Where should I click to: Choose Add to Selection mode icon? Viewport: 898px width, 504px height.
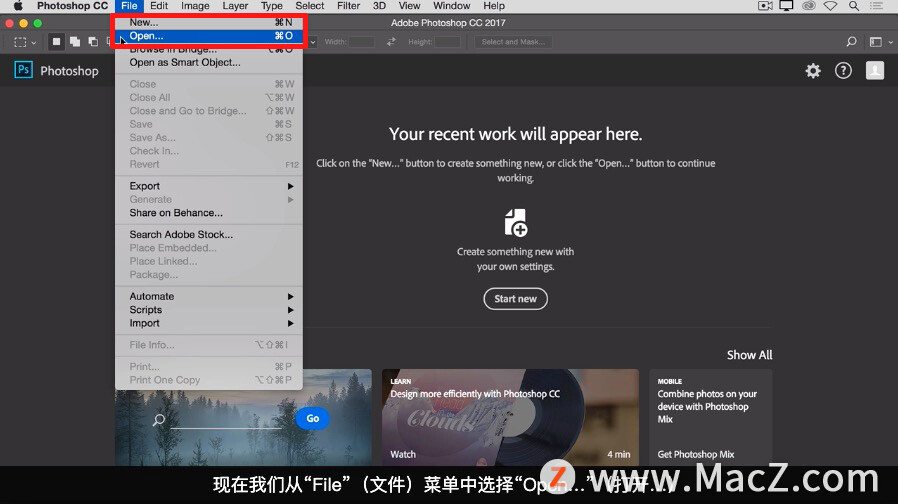[x=74, y=42]
